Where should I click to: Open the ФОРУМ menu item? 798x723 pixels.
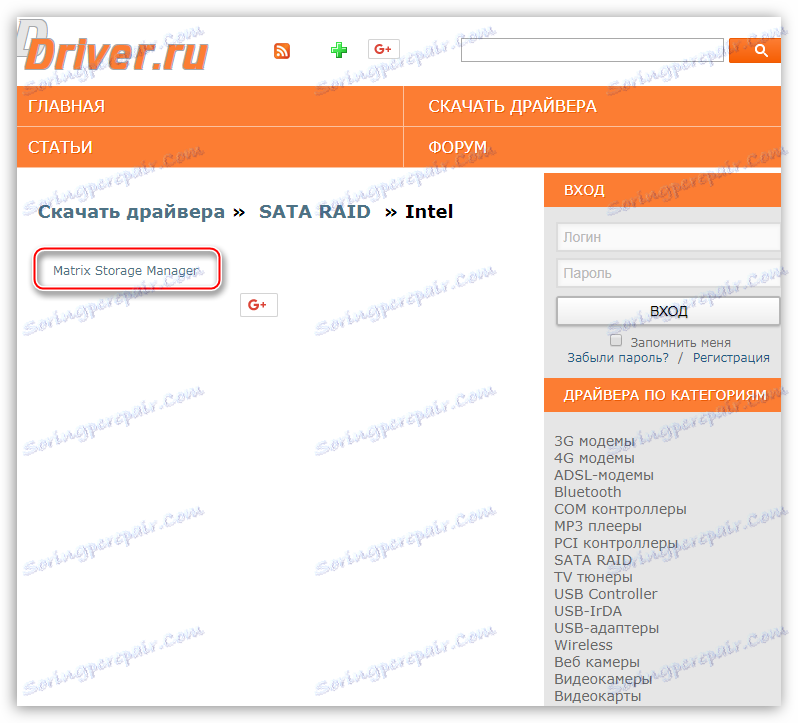tap(457, 147)
